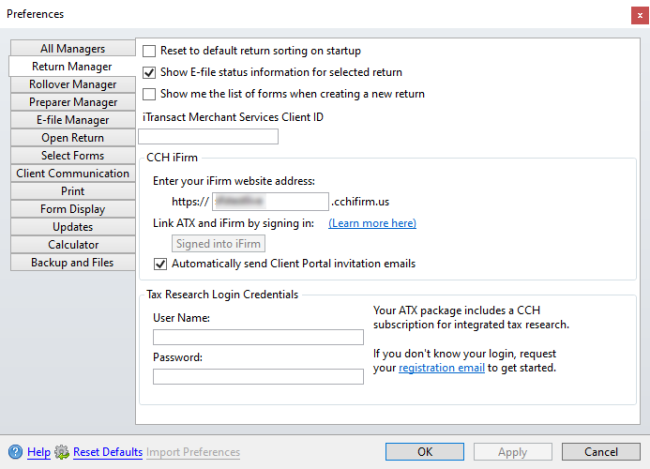The width and height of the screenshot is (650, 469).
Task: Click the Apply button
Action: click(513, 452)
